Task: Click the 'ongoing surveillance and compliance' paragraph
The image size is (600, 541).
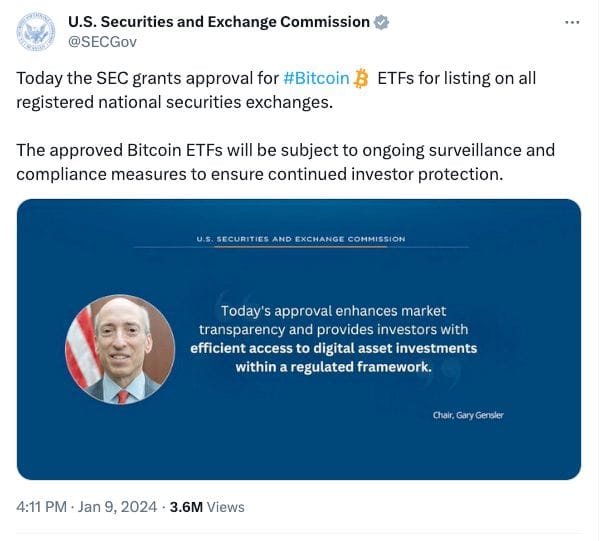Action: (x=285, y=162)
